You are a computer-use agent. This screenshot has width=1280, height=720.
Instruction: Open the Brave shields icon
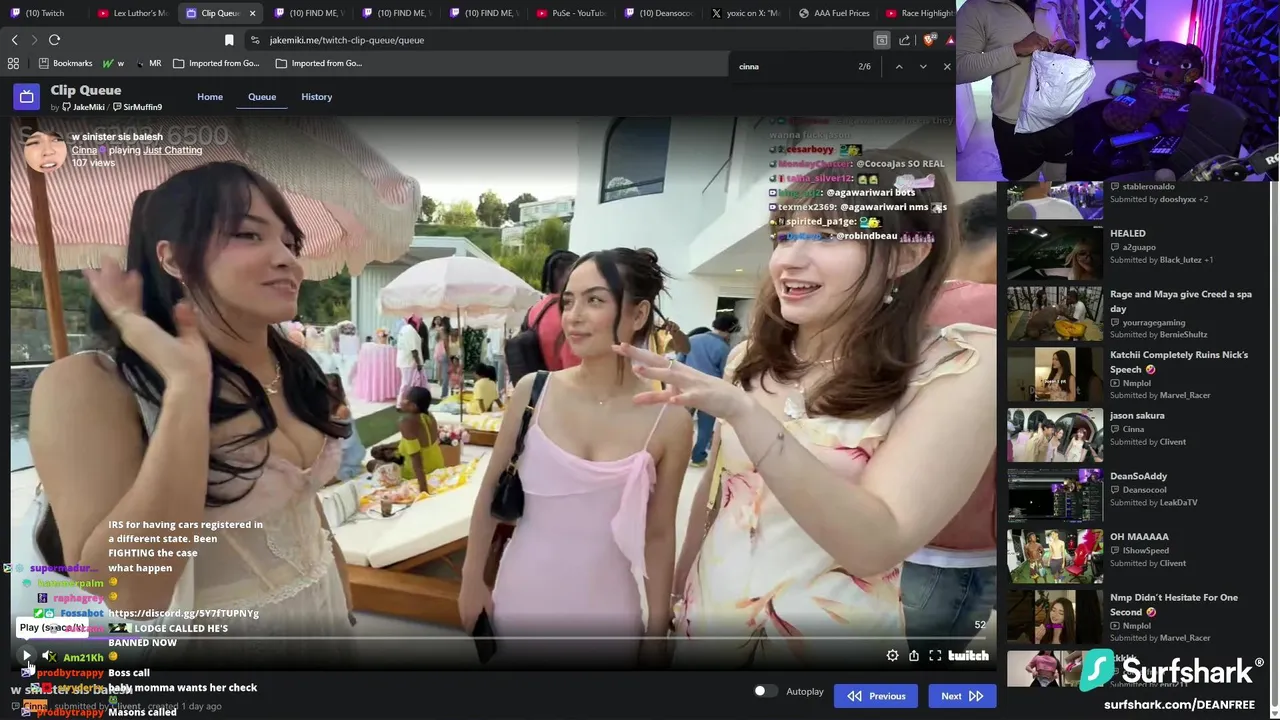click(928, 40)
